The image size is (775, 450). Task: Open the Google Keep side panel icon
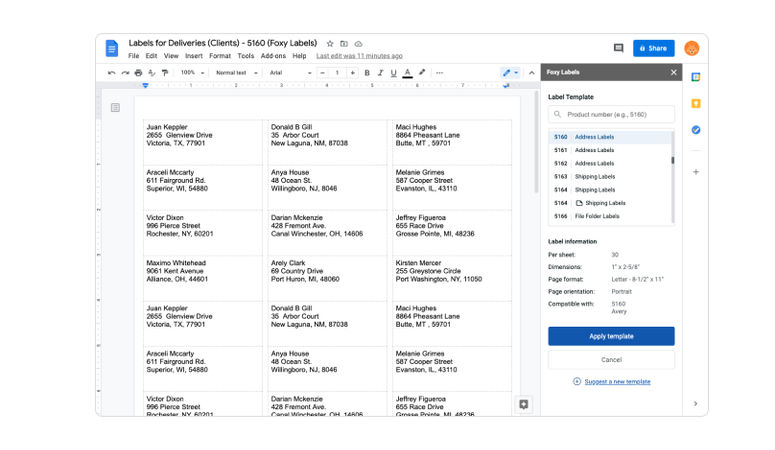[695, 103]
